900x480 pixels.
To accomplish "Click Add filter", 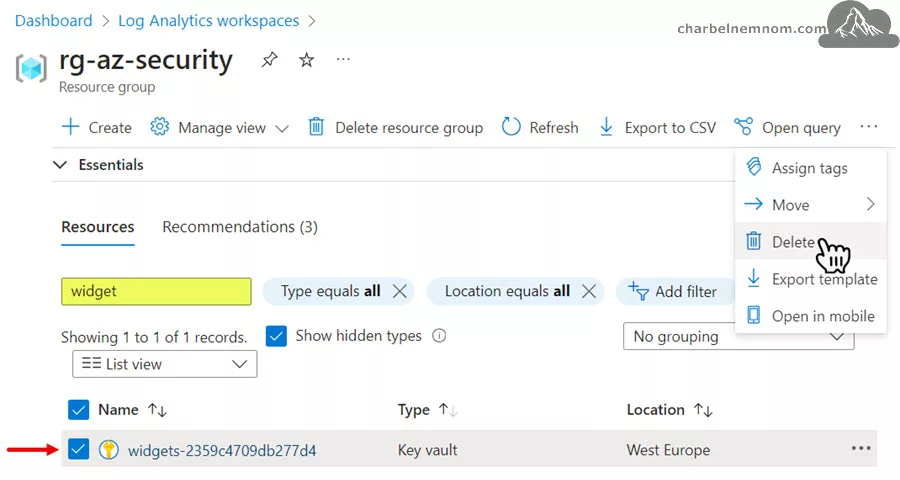I will 673,292.
